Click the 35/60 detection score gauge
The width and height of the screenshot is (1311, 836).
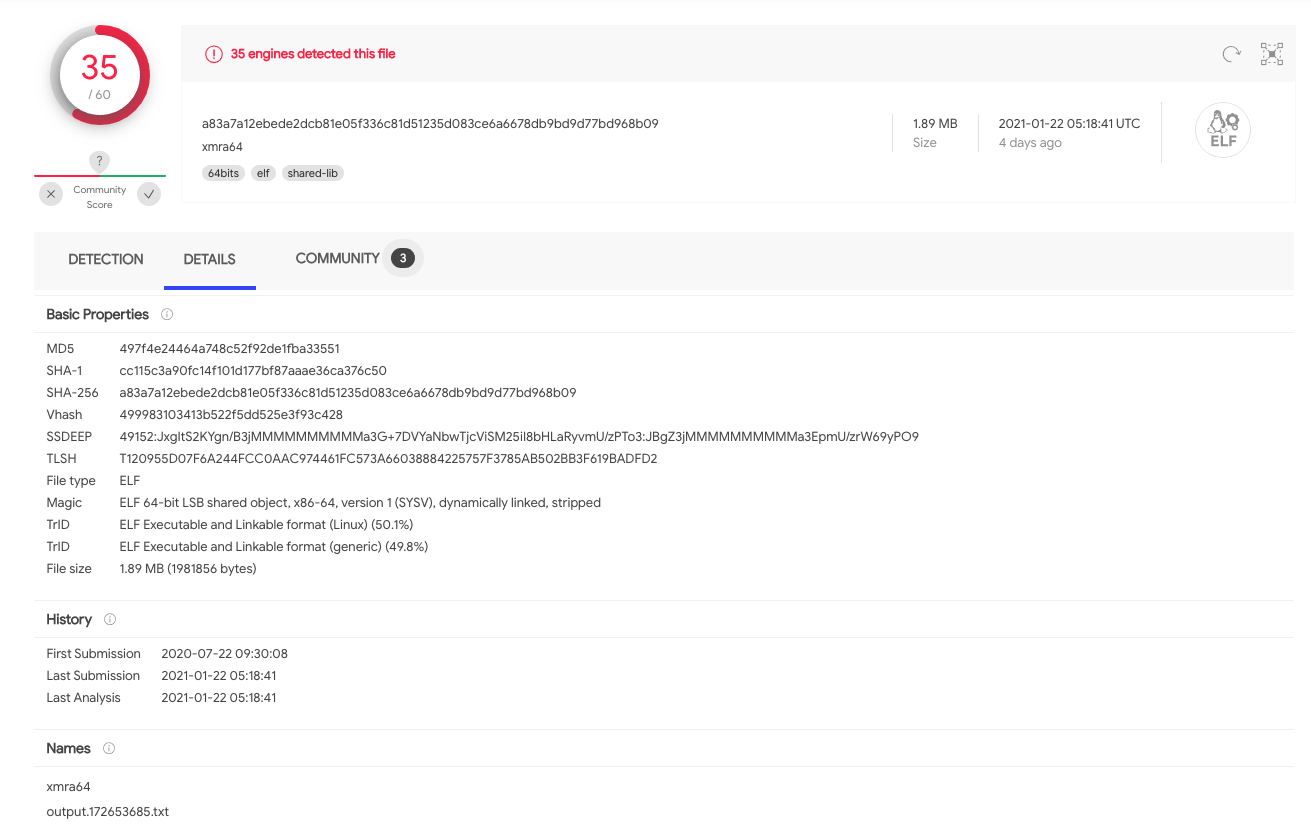tap(99, 75)
